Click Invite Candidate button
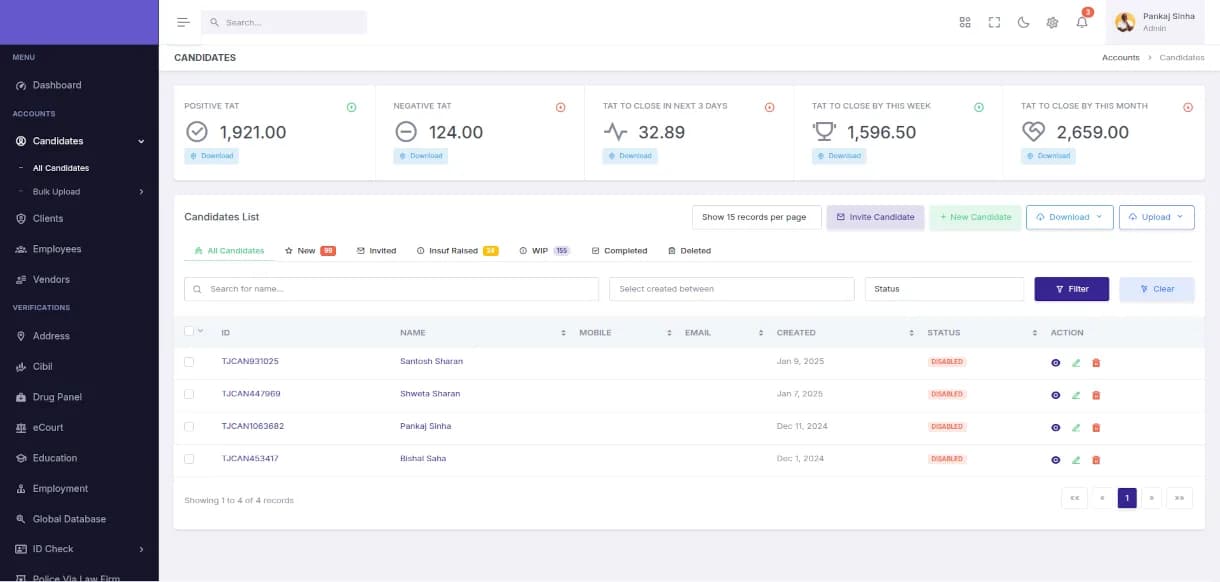This screenshot has width=1220, height=582. click(875, 217)
